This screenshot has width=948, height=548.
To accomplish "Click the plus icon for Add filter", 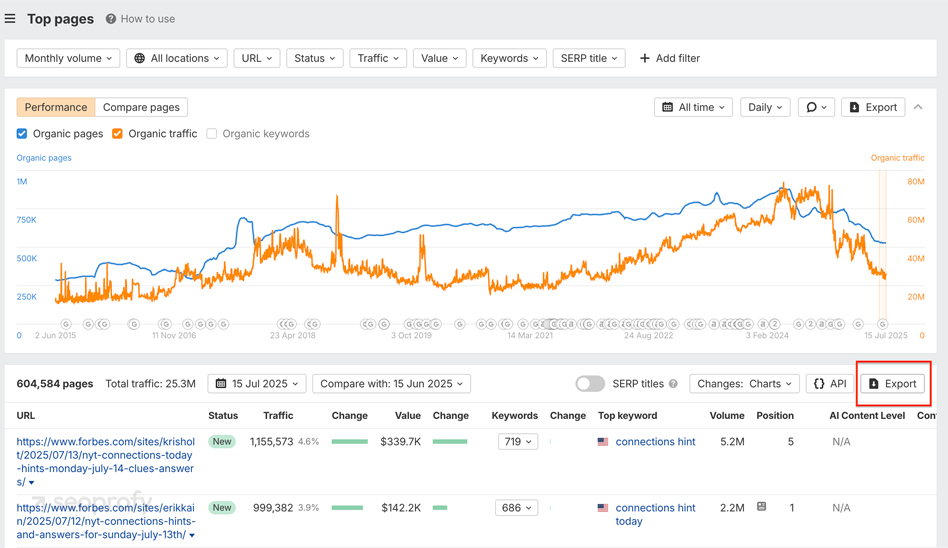I will point(644,58).
